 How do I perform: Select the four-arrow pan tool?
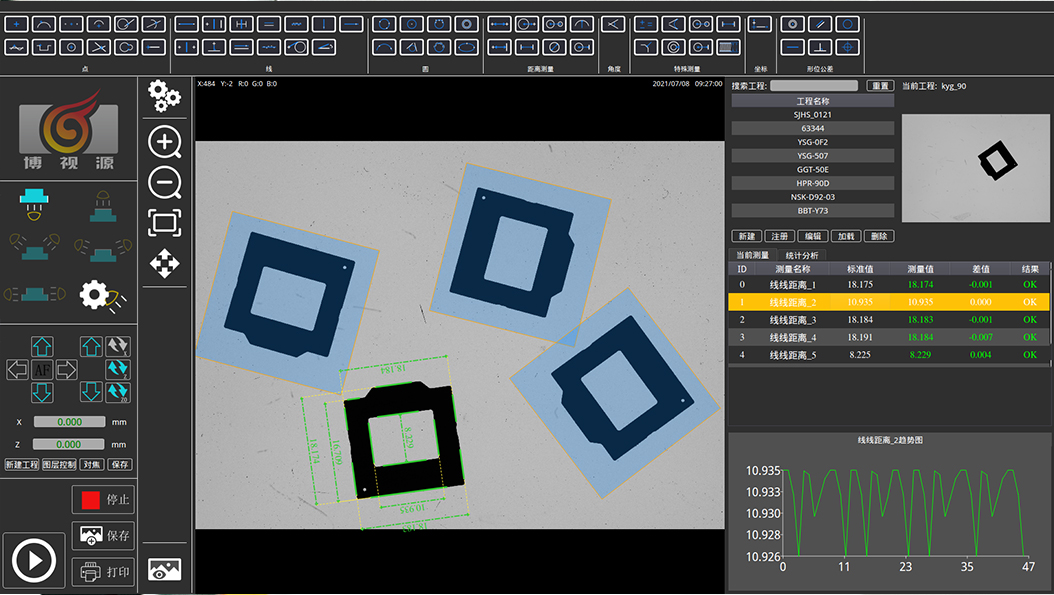pyautogui.click(x=164, y=264)
